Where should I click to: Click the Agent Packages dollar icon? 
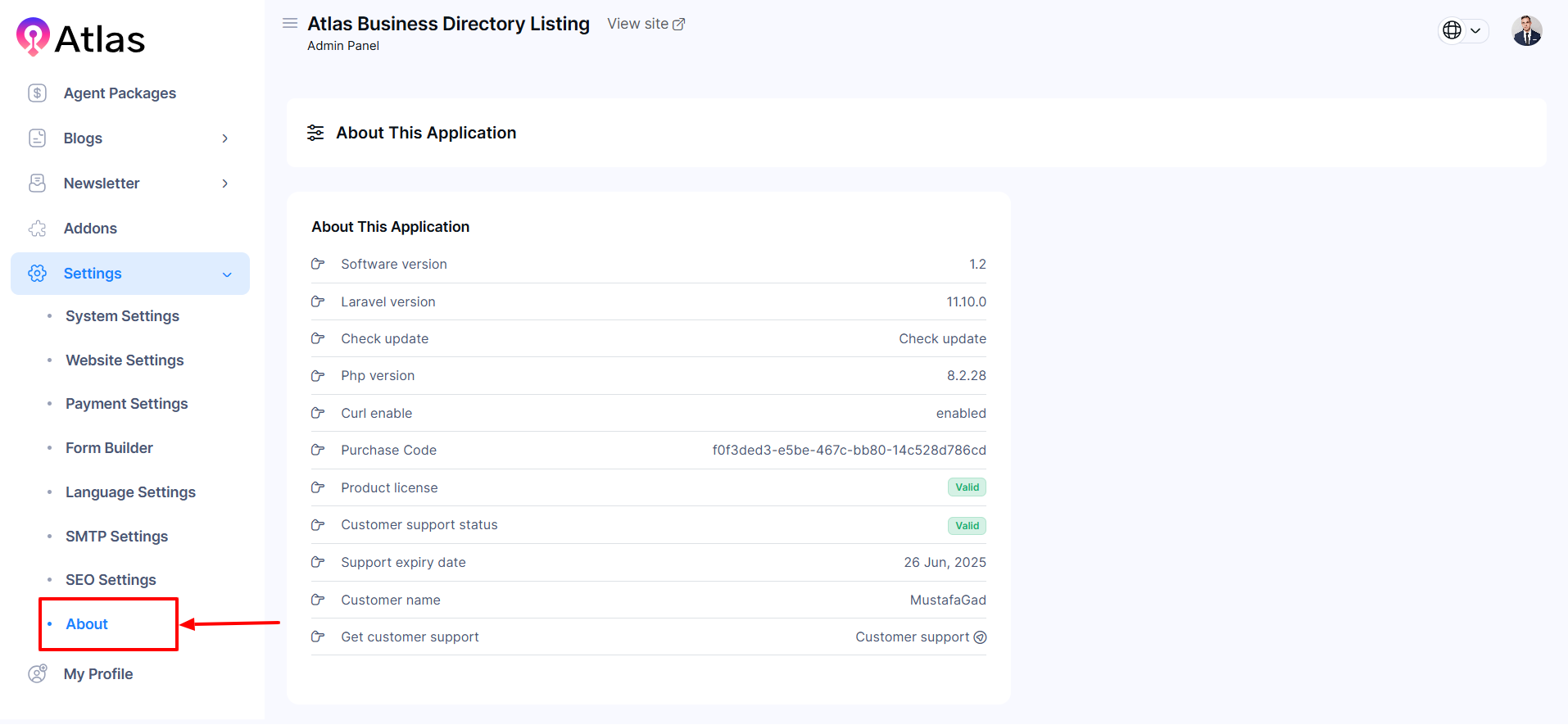coord(37,93)
